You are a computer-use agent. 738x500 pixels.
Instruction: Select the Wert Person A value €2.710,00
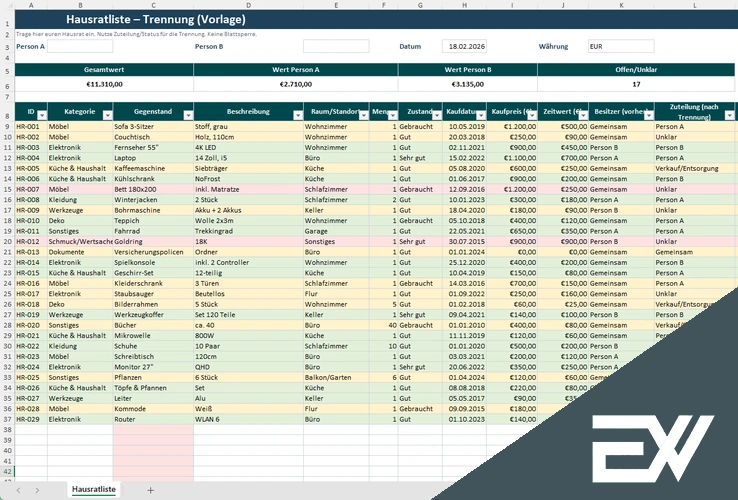(296, 84)
